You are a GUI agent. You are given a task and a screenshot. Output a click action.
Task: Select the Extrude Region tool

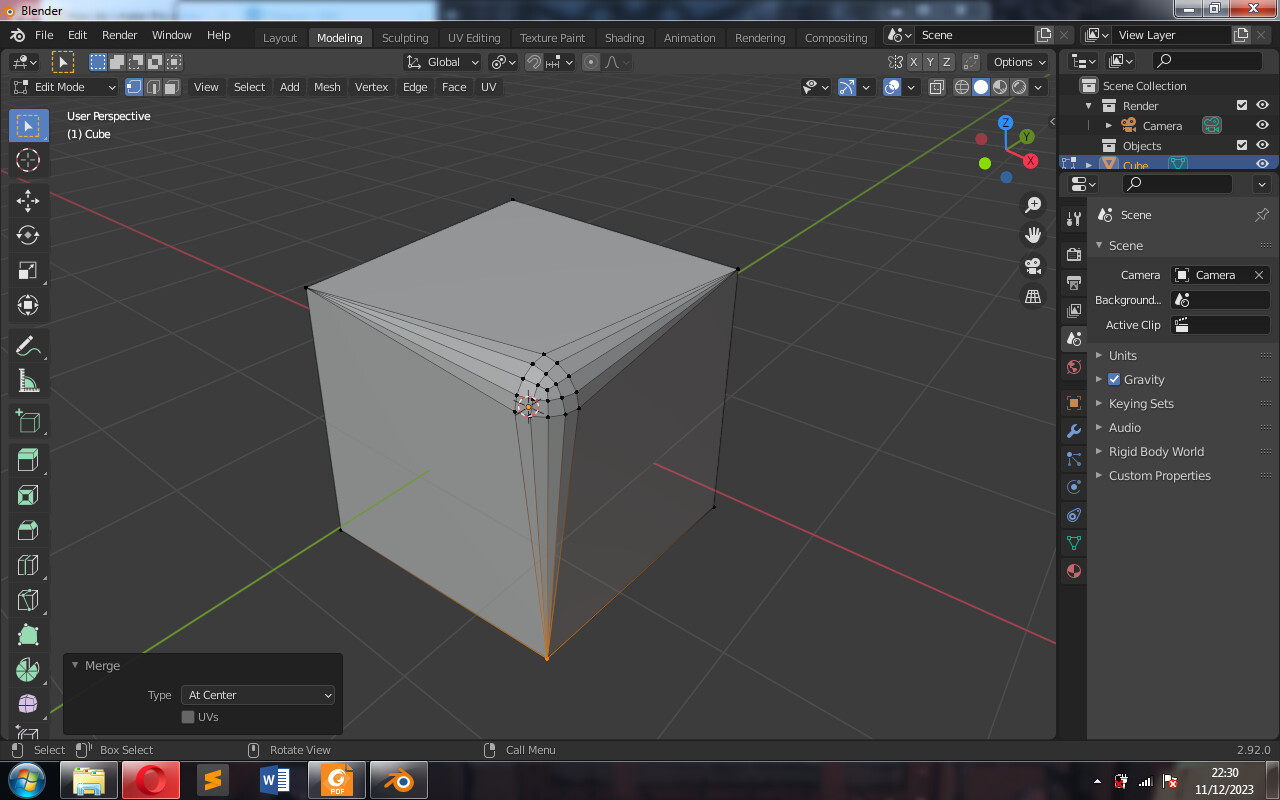tap(28, 460)
